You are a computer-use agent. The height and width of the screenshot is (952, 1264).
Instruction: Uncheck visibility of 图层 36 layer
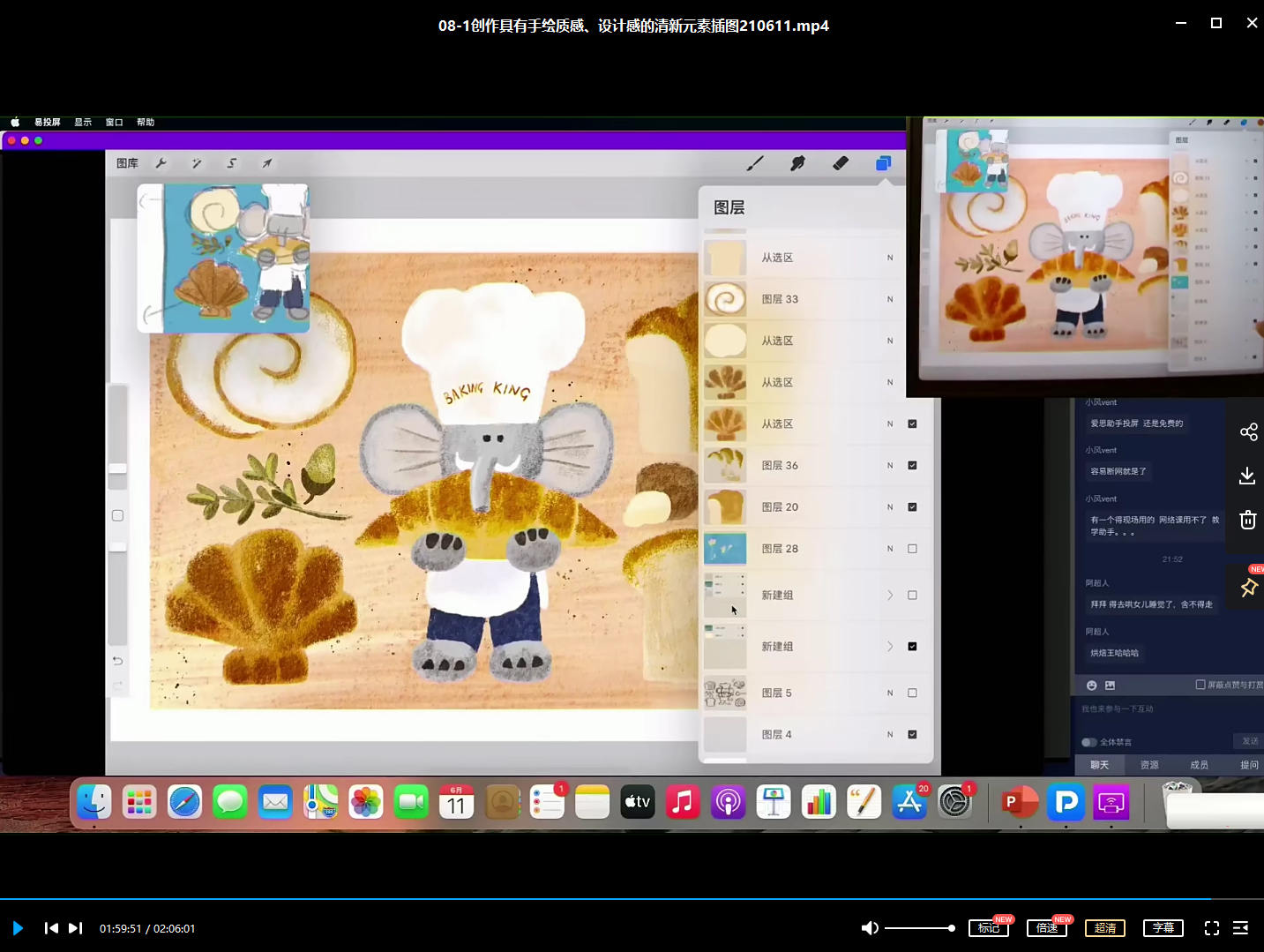point(912,466)
